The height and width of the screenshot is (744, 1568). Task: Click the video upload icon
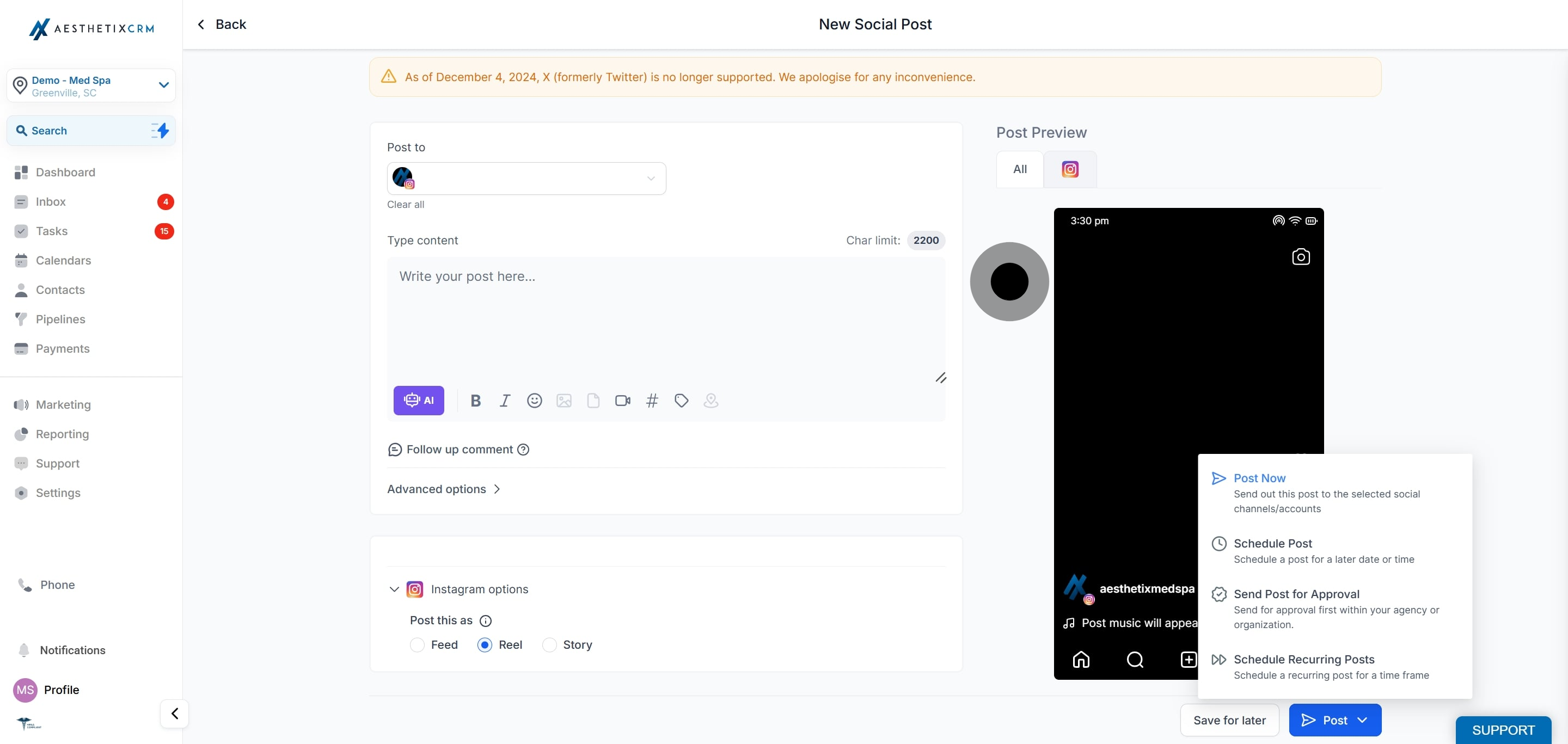point(622,400)
